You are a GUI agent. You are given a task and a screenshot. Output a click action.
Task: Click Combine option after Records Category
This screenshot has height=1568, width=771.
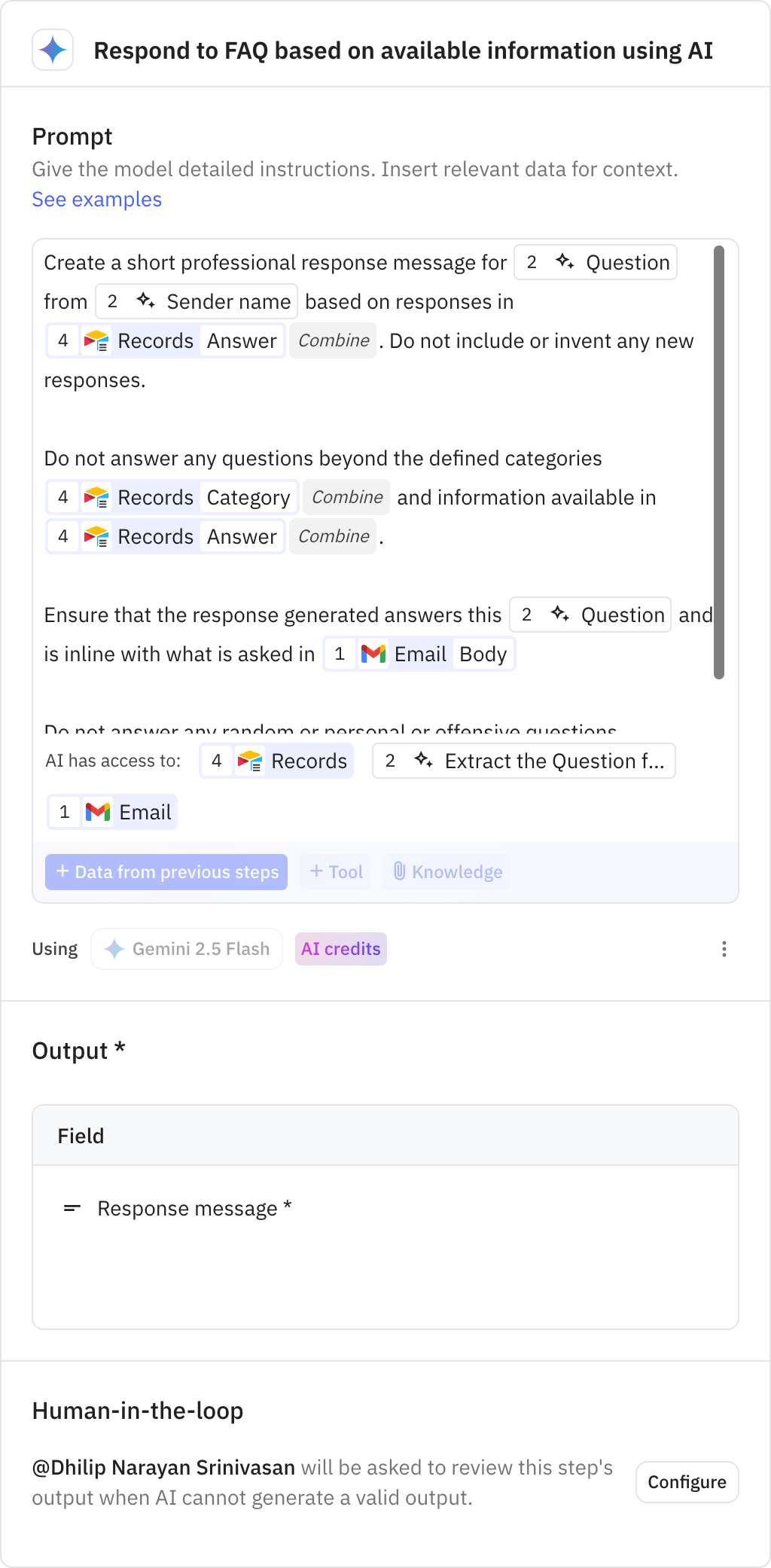(347, 498)
